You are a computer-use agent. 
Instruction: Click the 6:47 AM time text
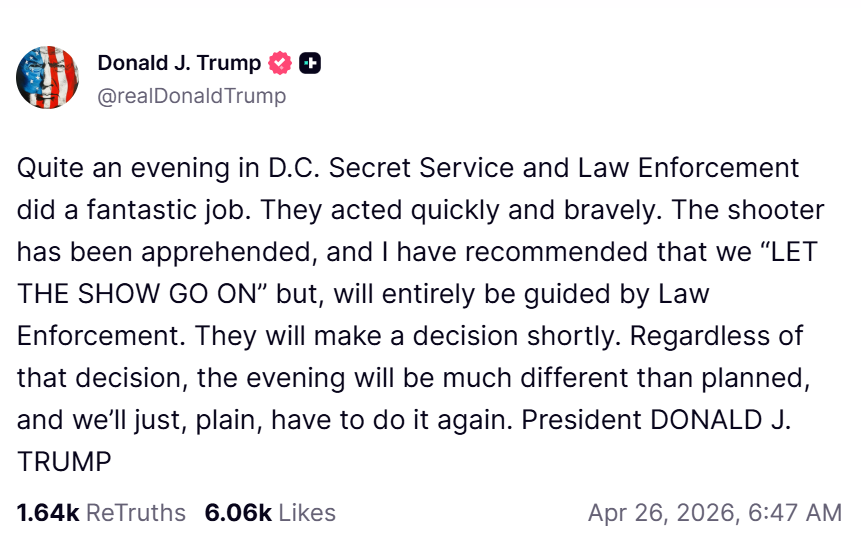click(x=795, y=513)
